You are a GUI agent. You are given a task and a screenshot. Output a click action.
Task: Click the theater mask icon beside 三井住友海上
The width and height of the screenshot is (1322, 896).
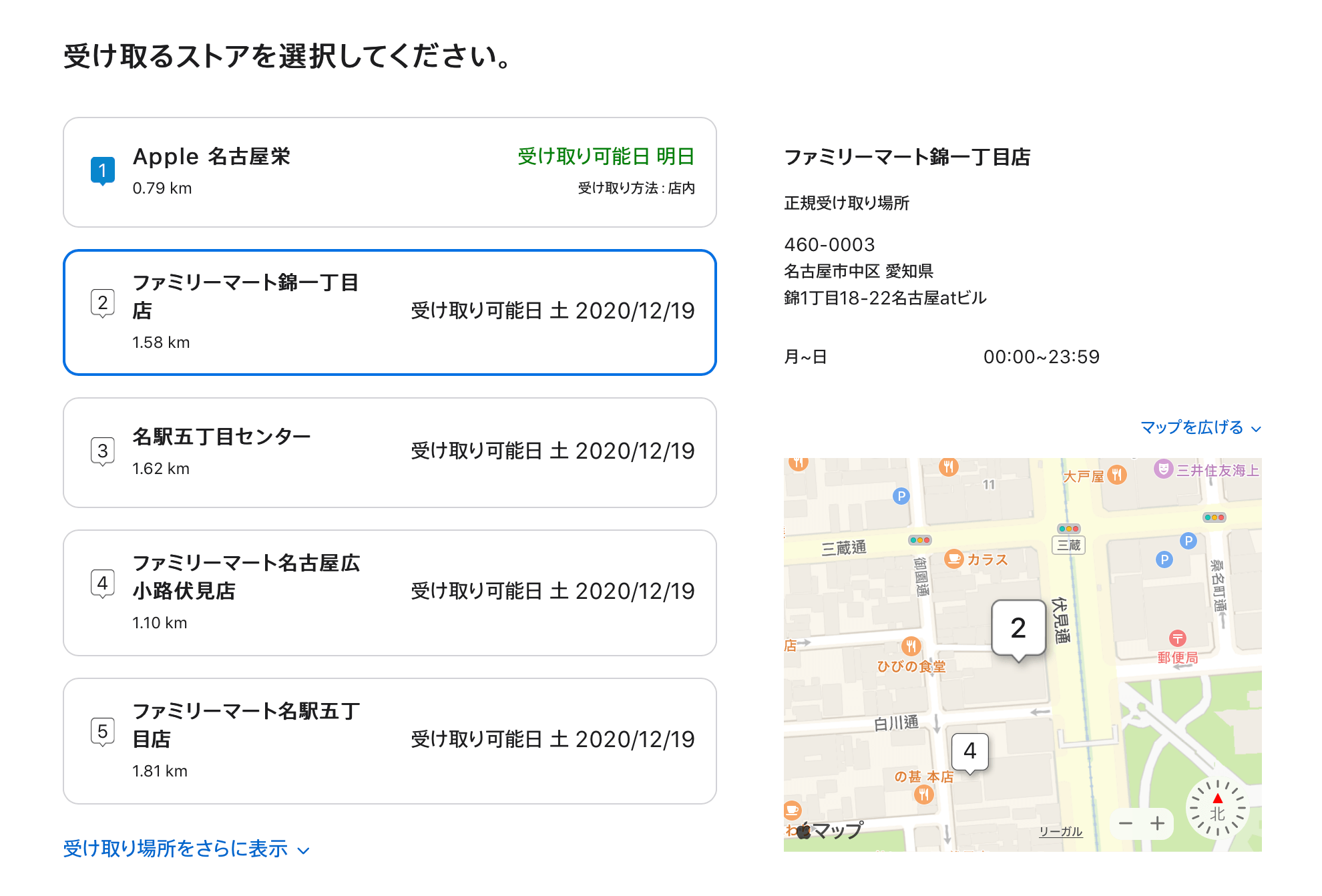1162,469
